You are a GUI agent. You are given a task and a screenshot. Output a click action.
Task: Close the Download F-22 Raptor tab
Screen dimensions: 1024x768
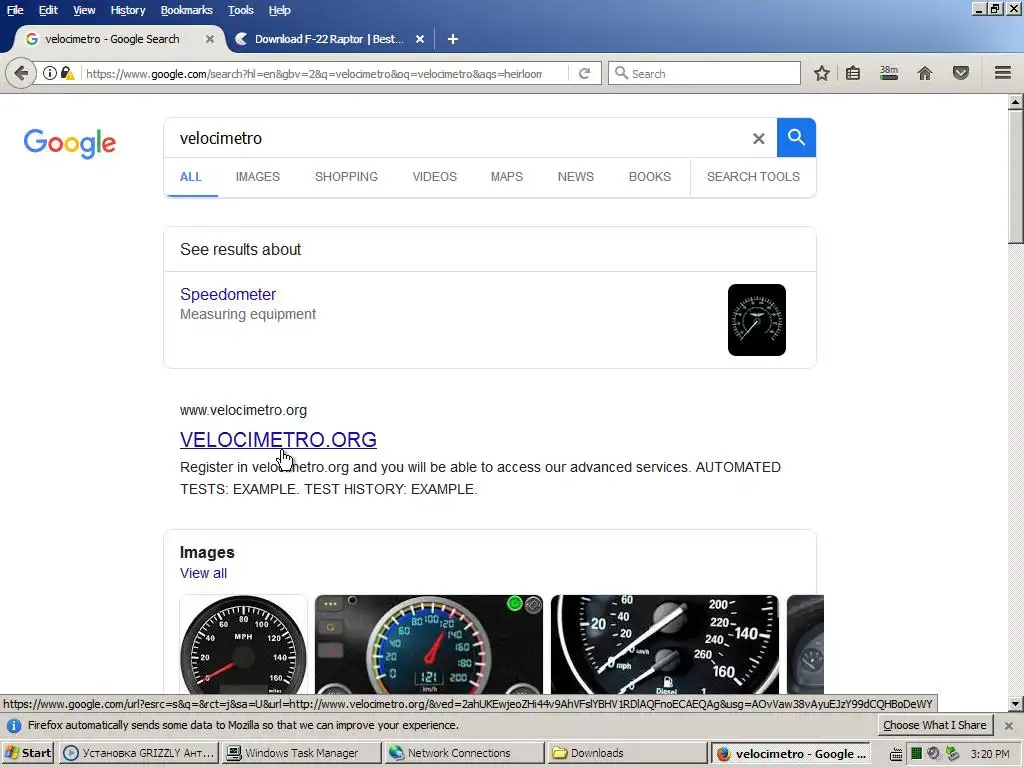[420, 39]
